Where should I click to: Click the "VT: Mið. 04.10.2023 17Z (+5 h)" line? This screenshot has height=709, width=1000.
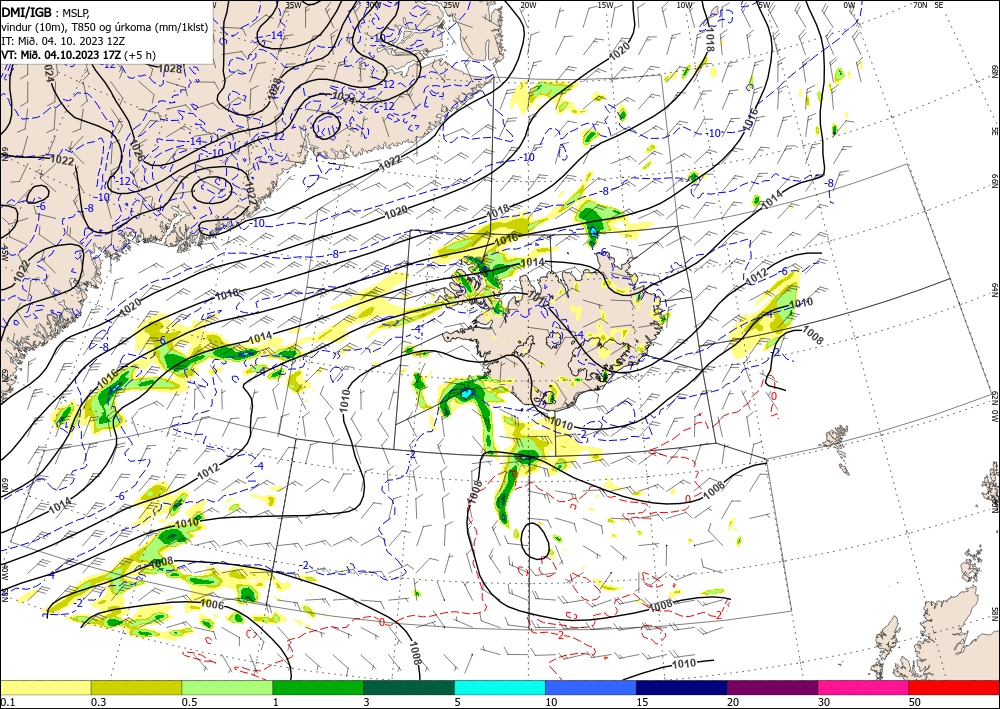(78, 55)
